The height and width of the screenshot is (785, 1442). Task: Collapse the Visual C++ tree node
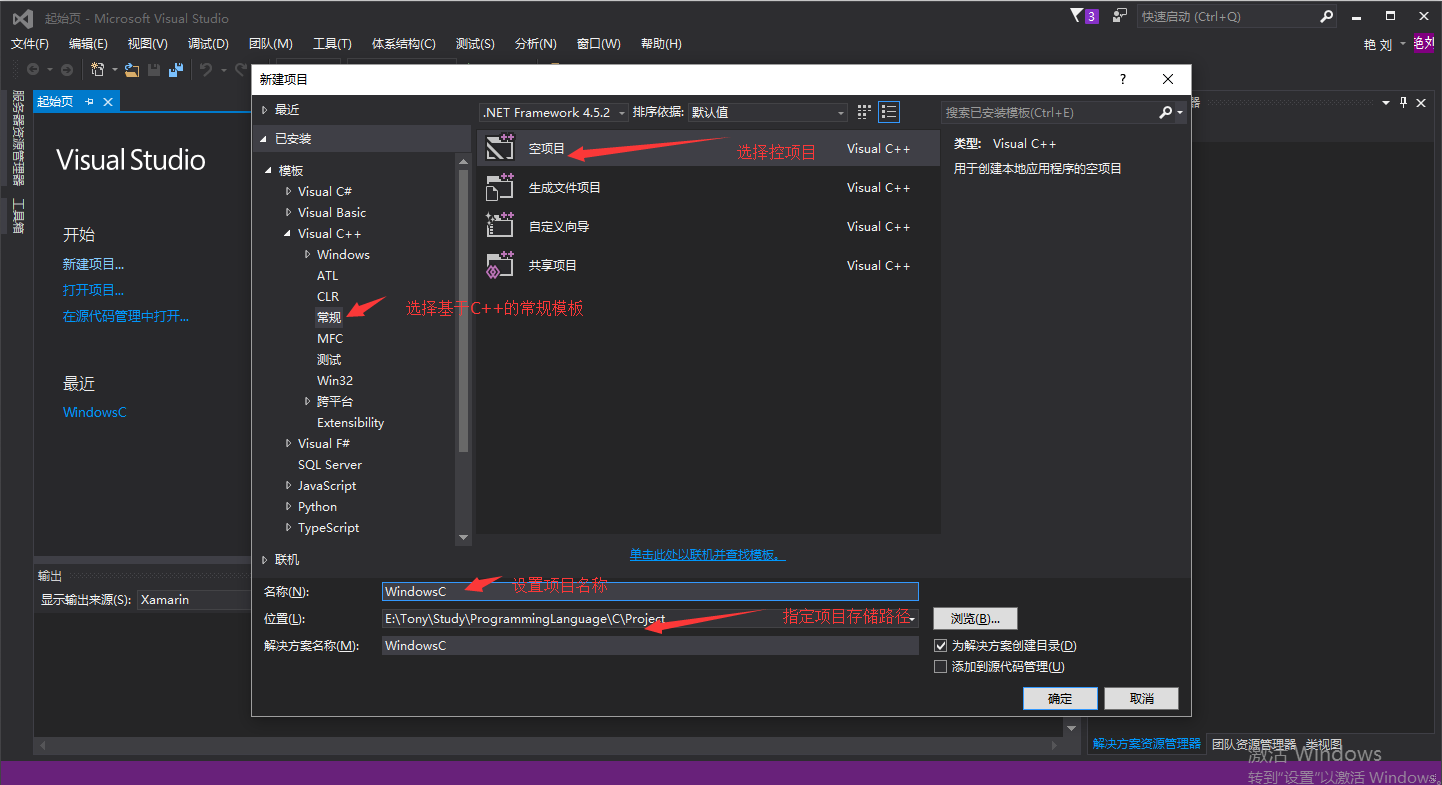click(x=289, y=234)
